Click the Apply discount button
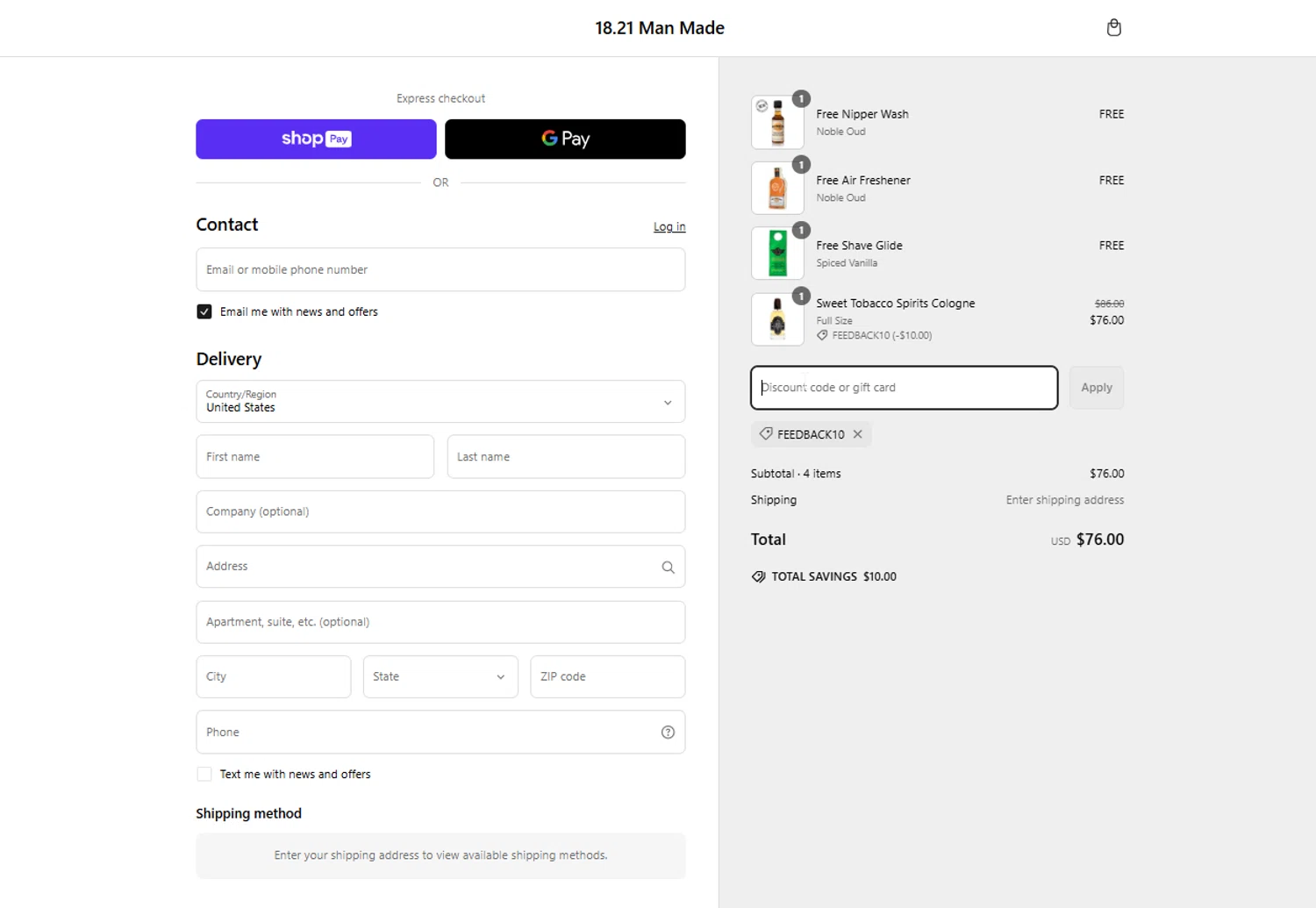The width and height of the screenshot is (1316, 908). (x=1097, y=388)
